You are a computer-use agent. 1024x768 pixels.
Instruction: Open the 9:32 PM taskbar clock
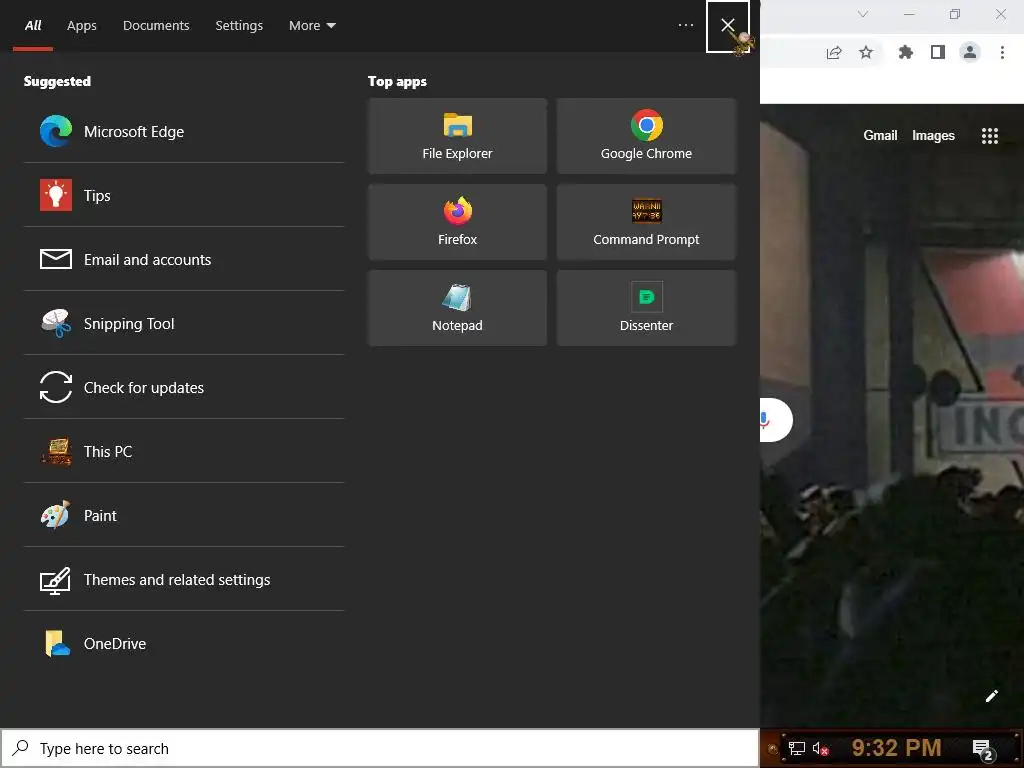pos(896,748)
